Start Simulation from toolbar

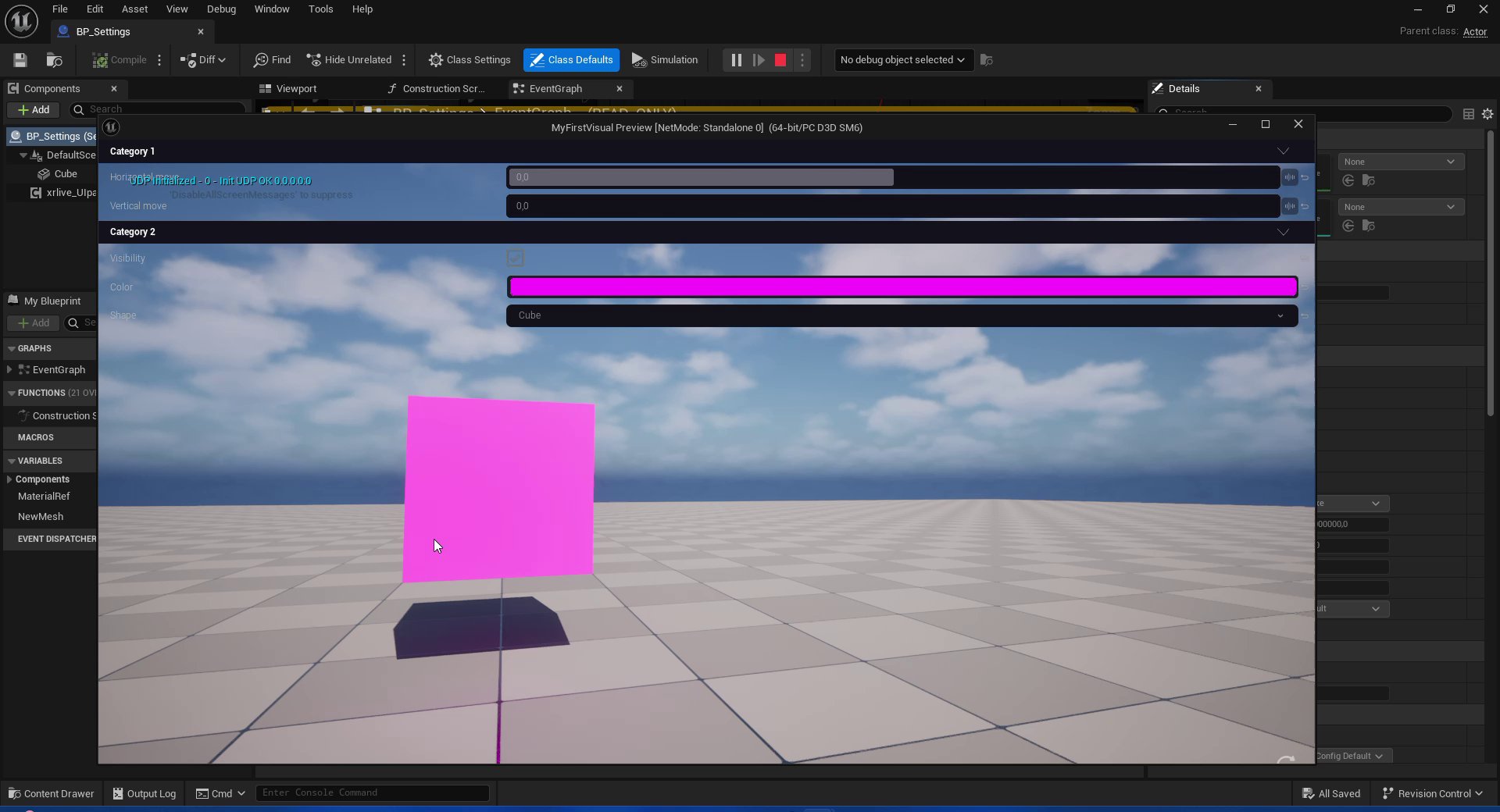tap(665, 60)
